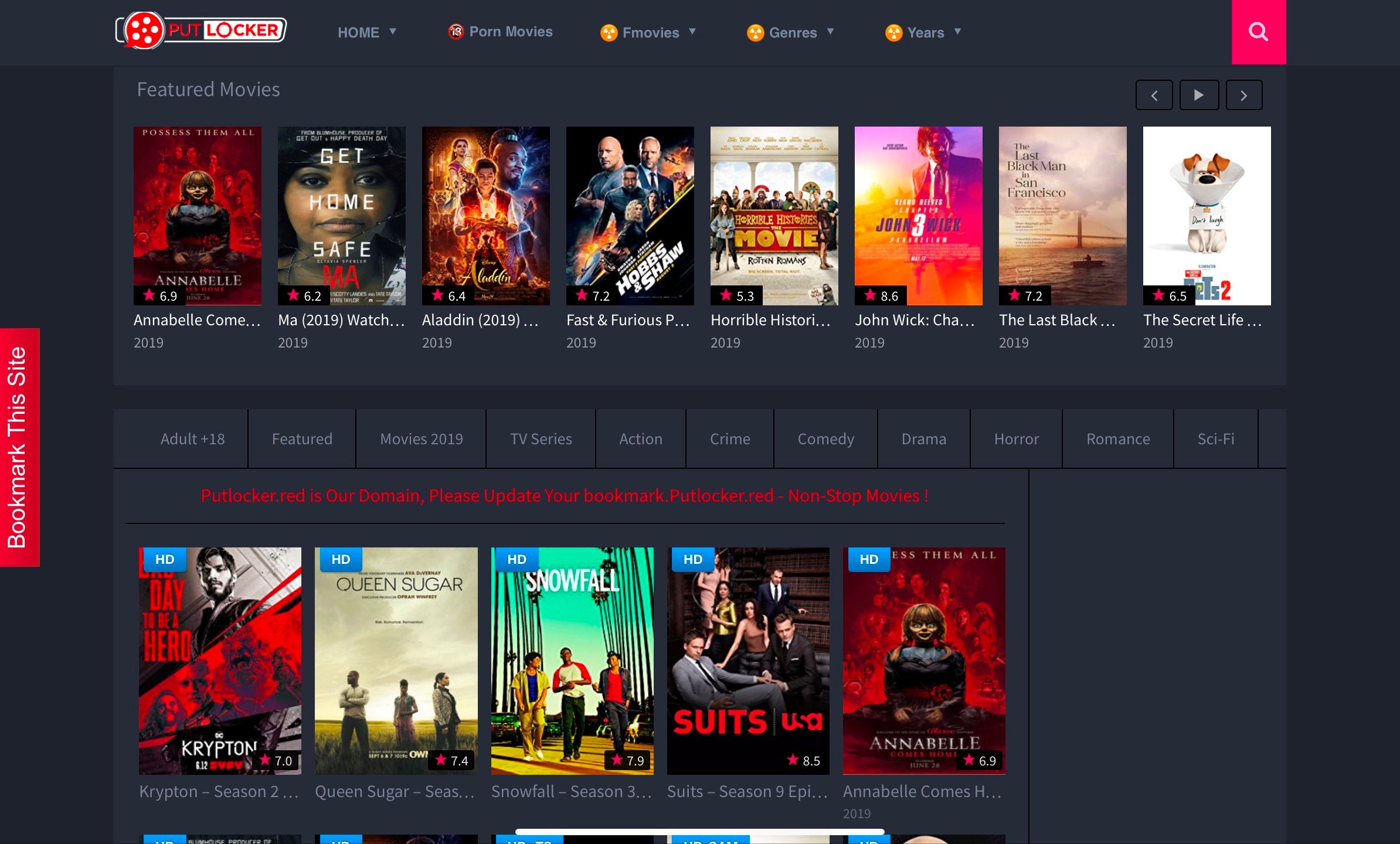This screenshot has width=1400, height=844.
Task: Switch to the Action tab
Action: [x=641, y=438]
